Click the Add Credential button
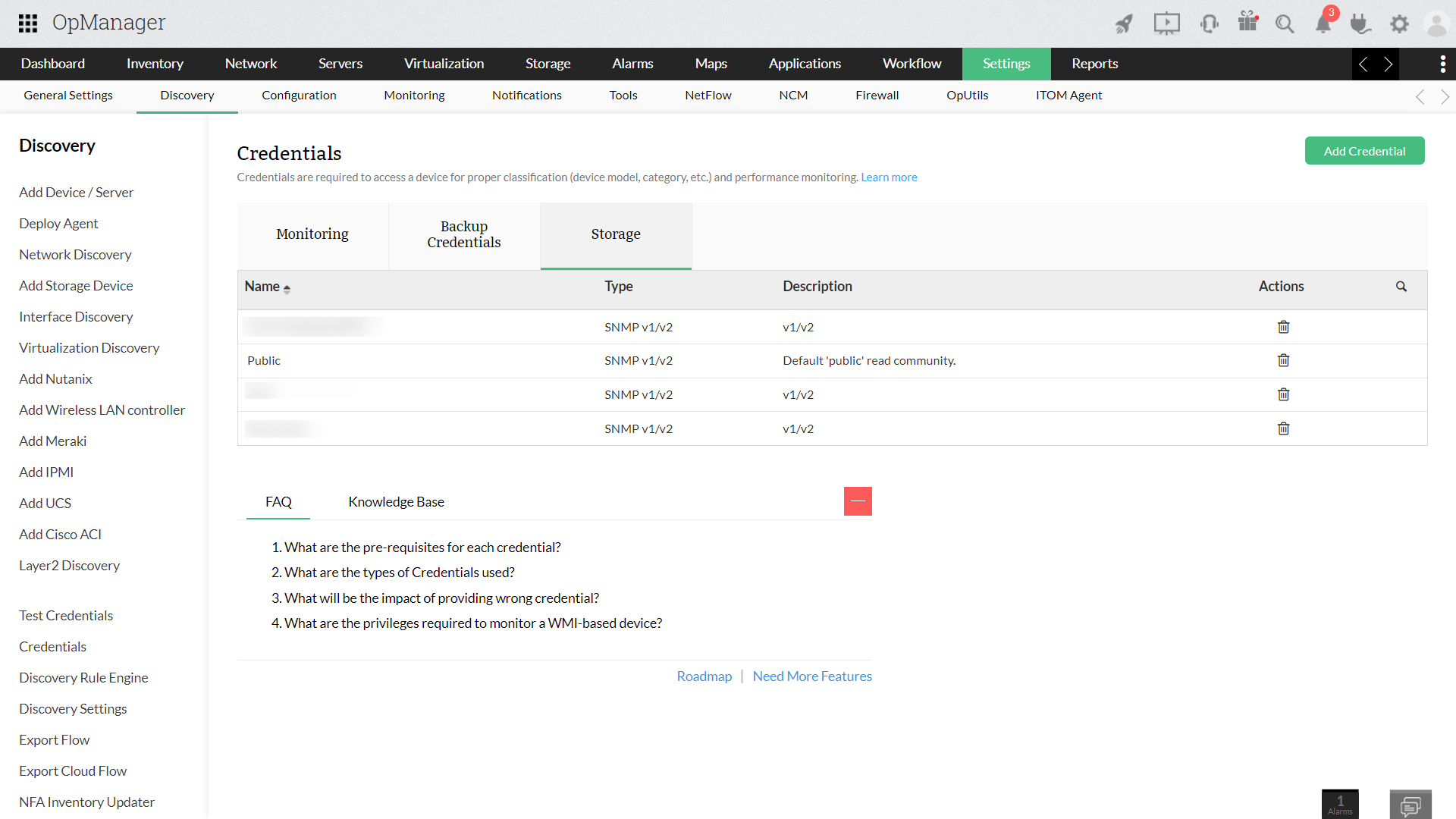The width and height of the screenshot is (1456, 819). (1364, 151)
